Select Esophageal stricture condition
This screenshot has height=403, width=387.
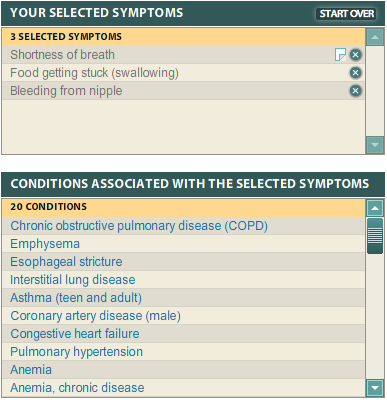tap(66, 262)
